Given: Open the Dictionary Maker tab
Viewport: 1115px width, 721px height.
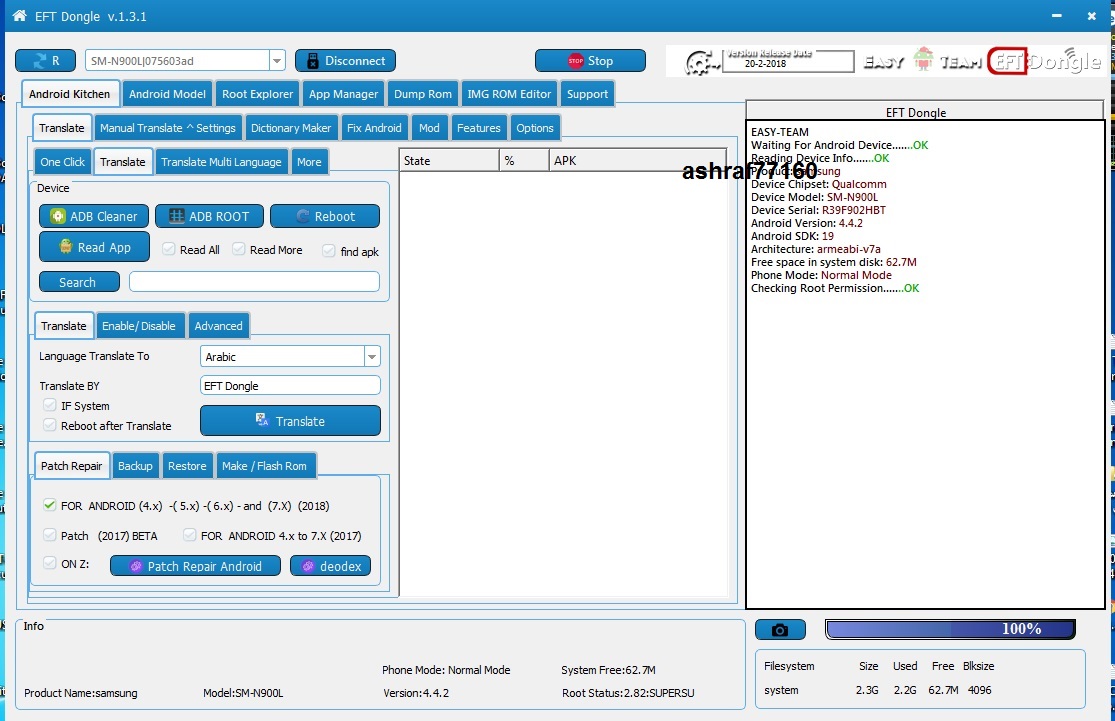Looking at the screenshot, I should pos(291,128).
